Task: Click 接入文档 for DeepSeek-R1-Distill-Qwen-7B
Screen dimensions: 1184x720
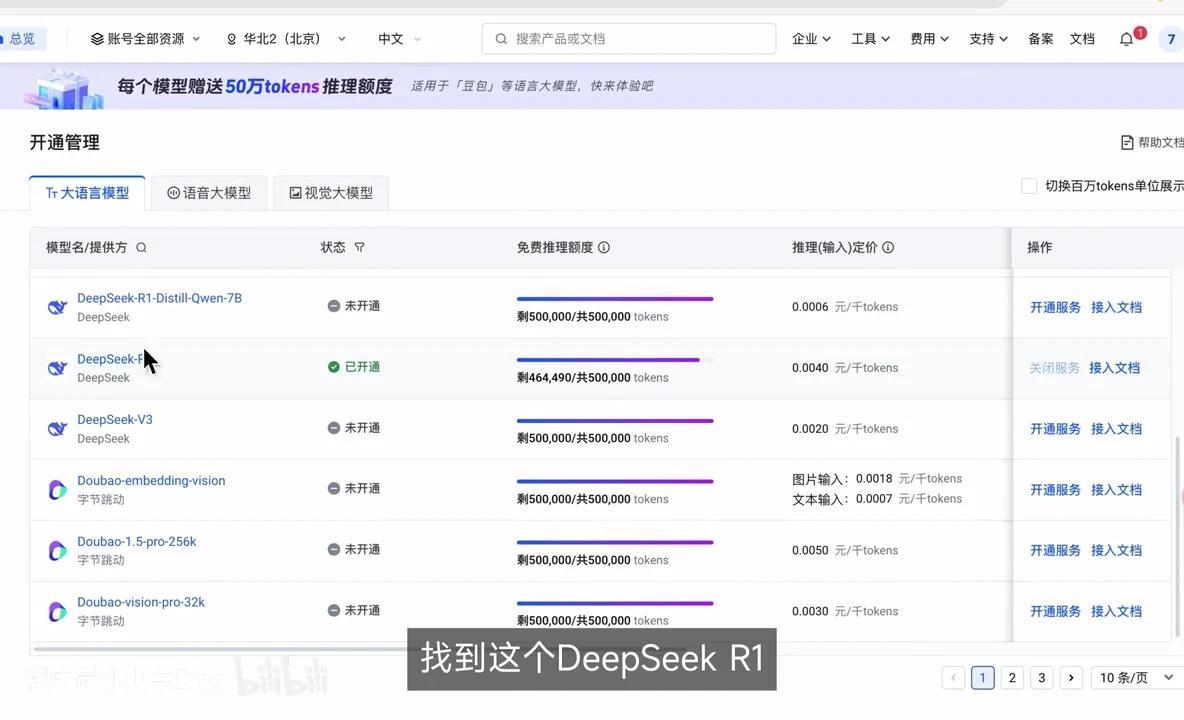Action: point(1116,307)
